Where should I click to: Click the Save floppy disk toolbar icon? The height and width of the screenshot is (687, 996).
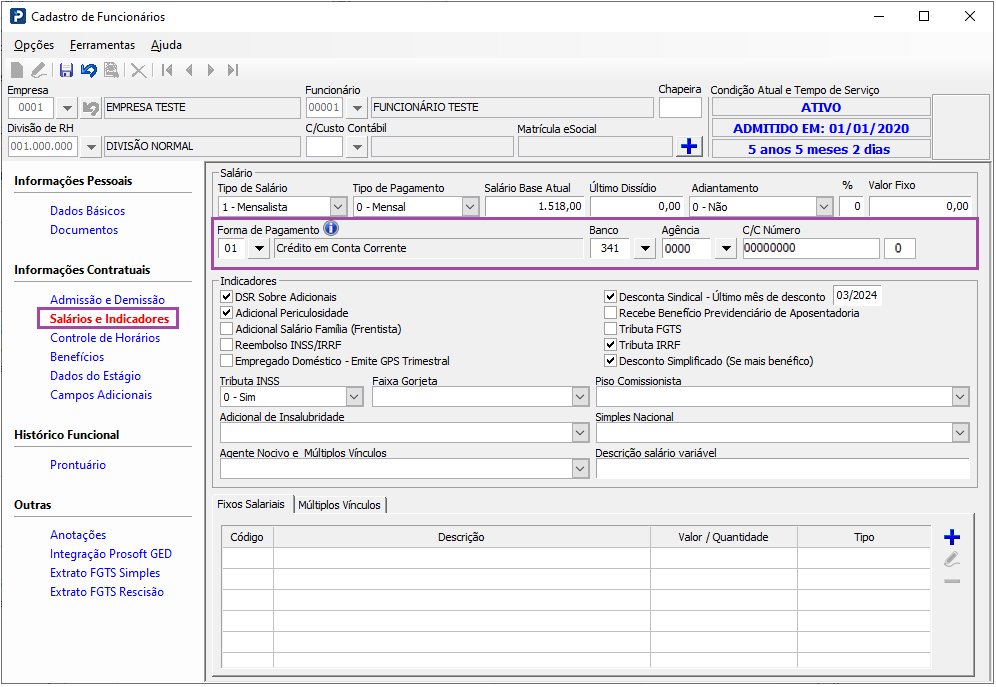66,70
